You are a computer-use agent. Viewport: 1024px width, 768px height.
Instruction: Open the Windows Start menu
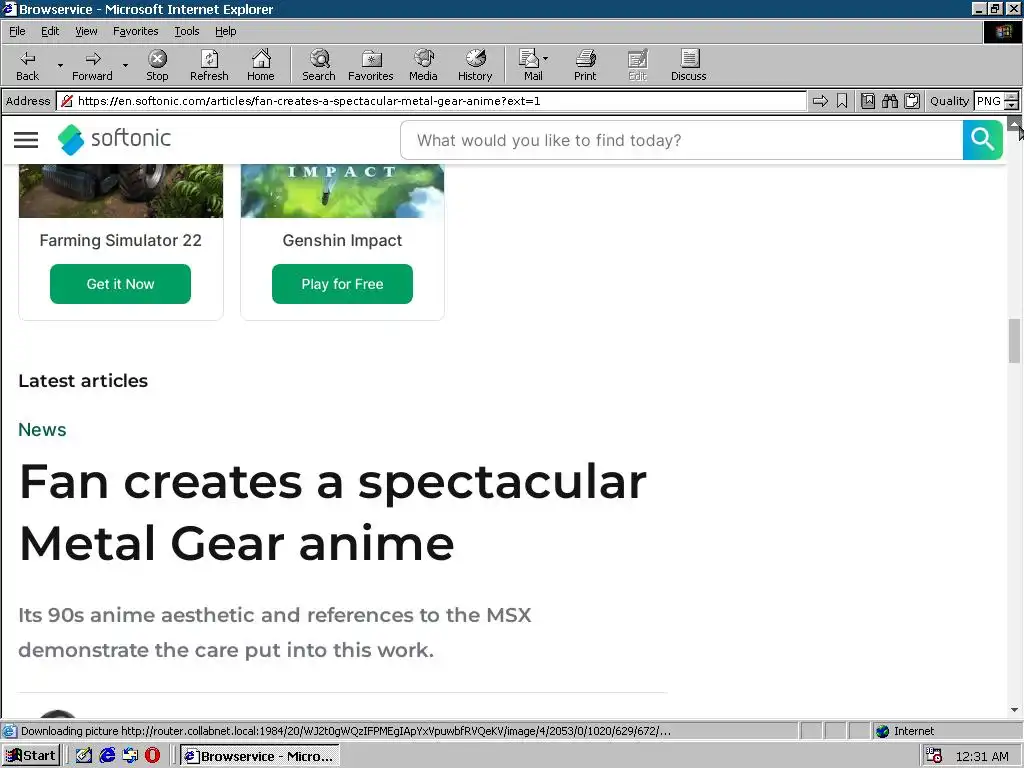[x=31, y=756]
